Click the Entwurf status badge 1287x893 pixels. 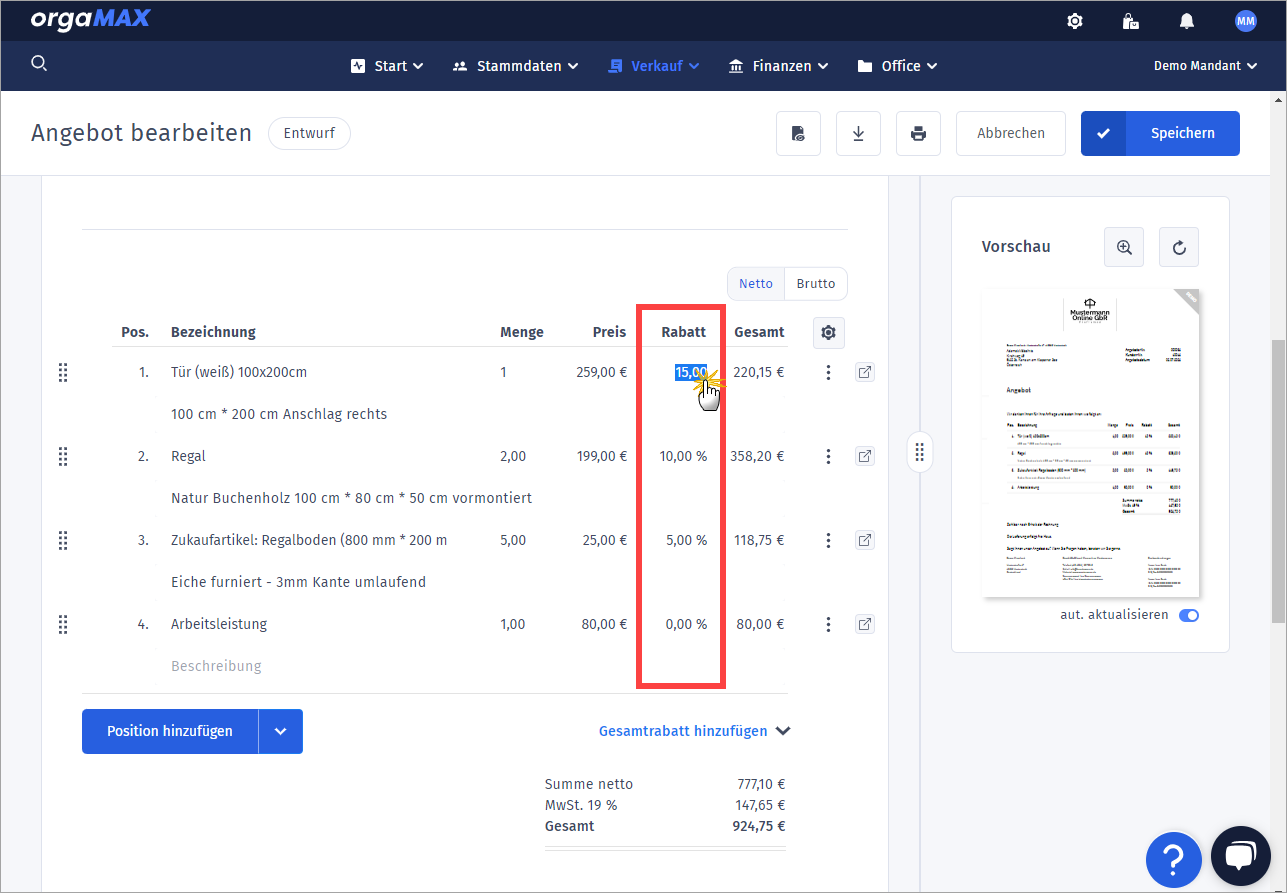[309, 133]
